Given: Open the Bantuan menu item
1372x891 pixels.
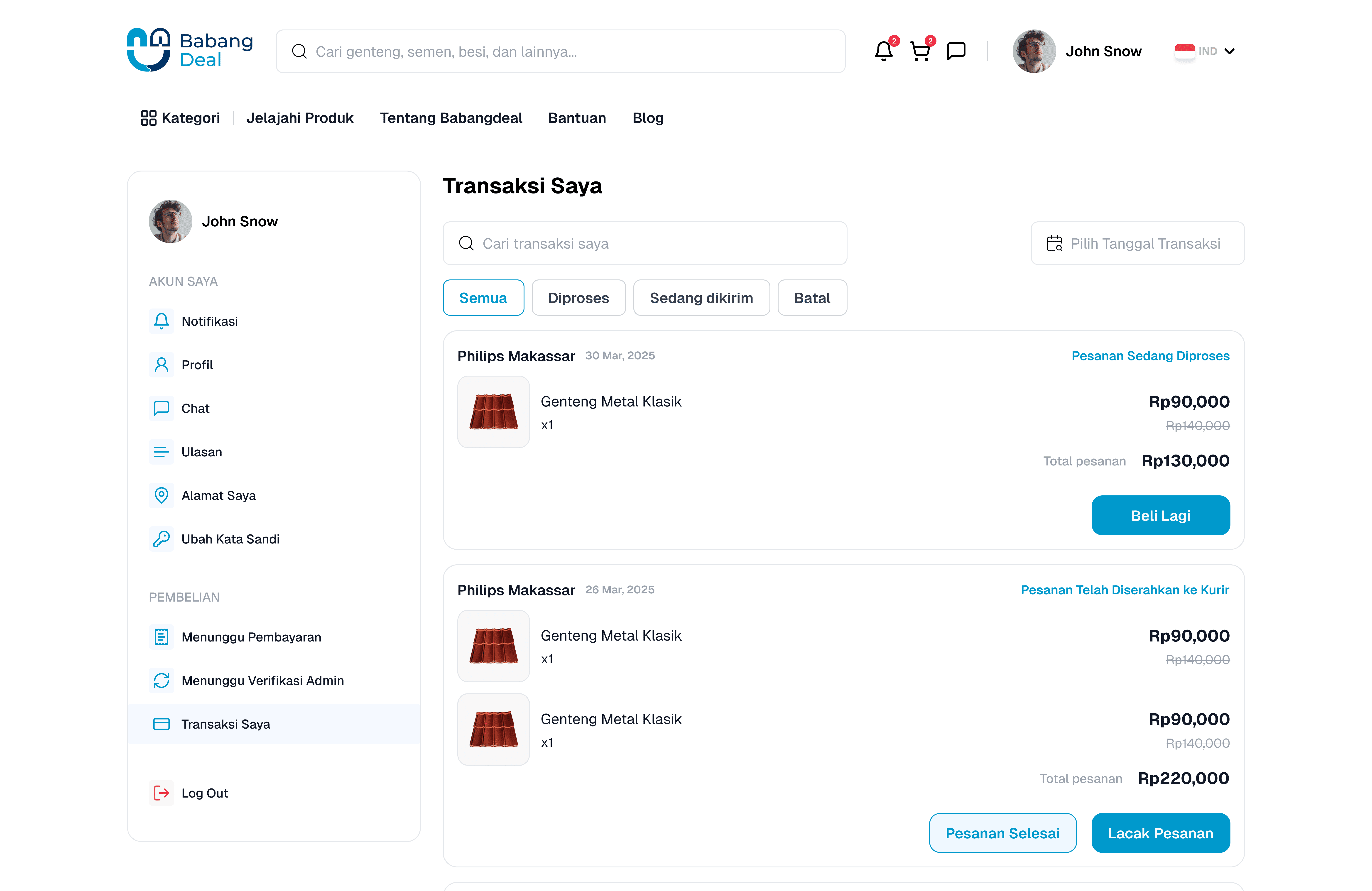Looking at the screenshot, I should (x=576, y=118).
